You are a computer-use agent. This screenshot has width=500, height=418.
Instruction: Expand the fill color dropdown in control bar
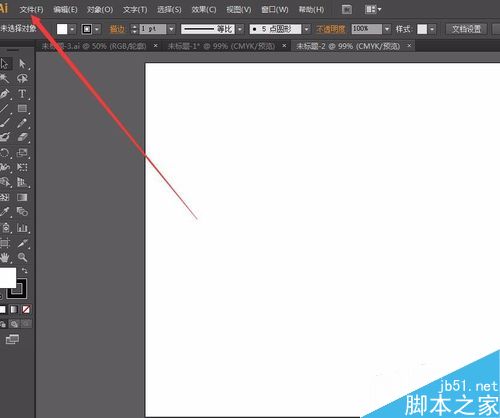72,29
